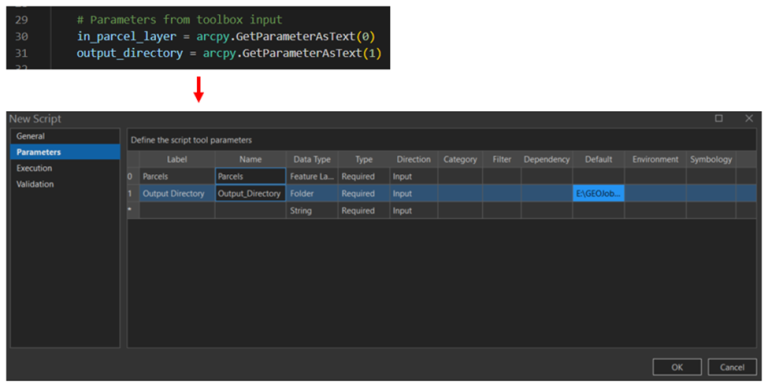Click the E:\GEOJob default value cell

click(599, 194)
